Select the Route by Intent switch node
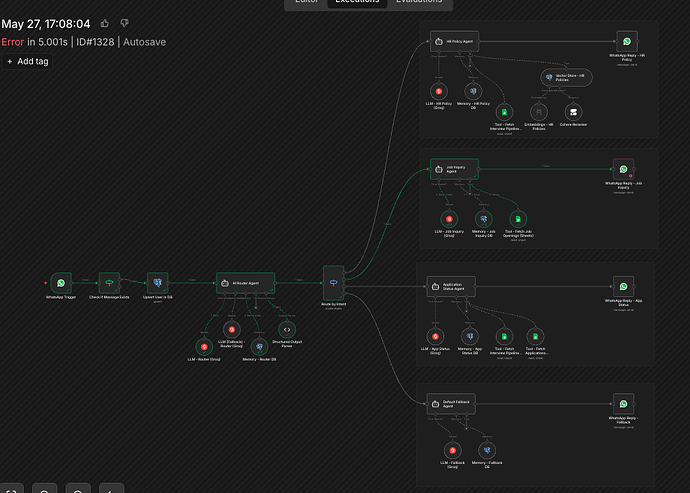 pyautogui.click(x=334, y=283)
